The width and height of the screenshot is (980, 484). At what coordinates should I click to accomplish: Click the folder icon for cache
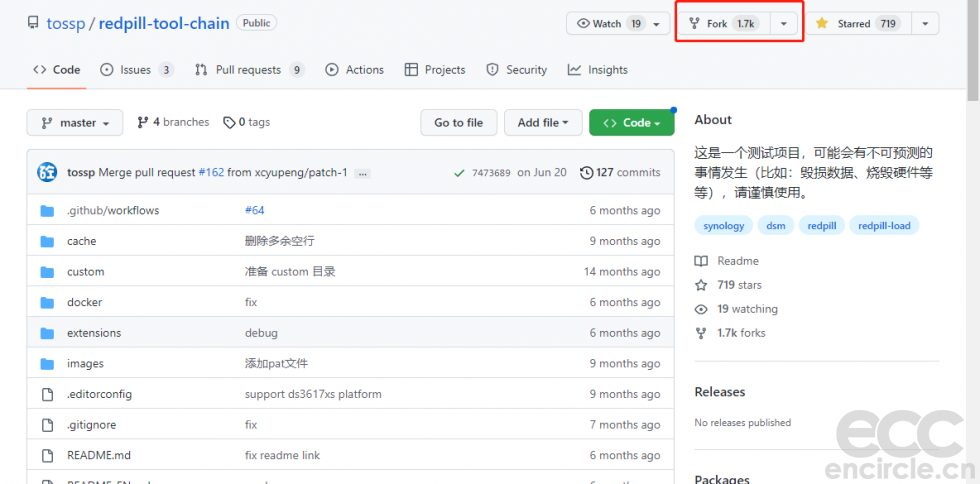[47, 241]
